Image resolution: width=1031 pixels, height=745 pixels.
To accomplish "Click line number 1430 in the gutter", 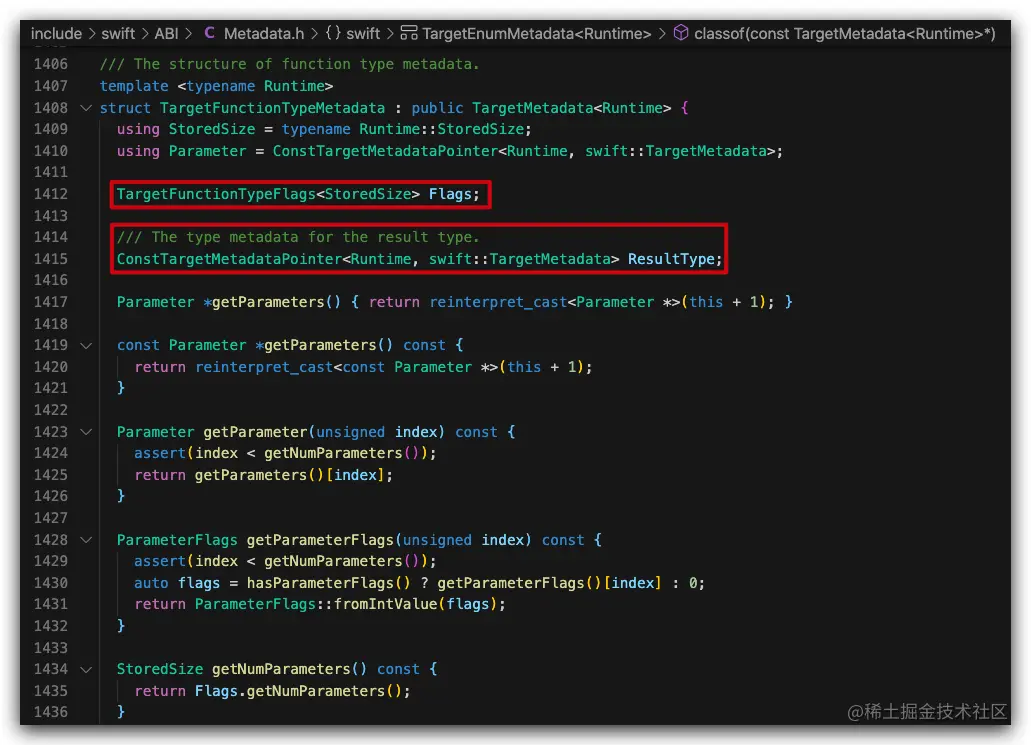I will point(51,583).
